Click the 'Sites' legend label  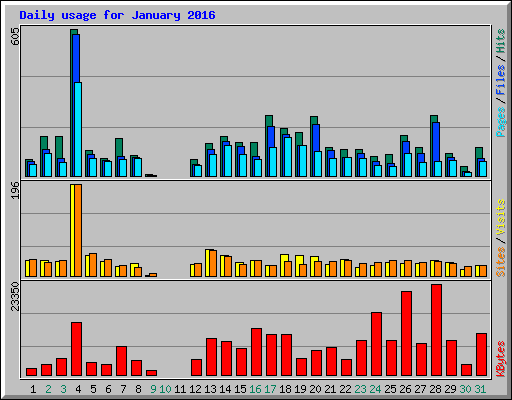point(500,262)
